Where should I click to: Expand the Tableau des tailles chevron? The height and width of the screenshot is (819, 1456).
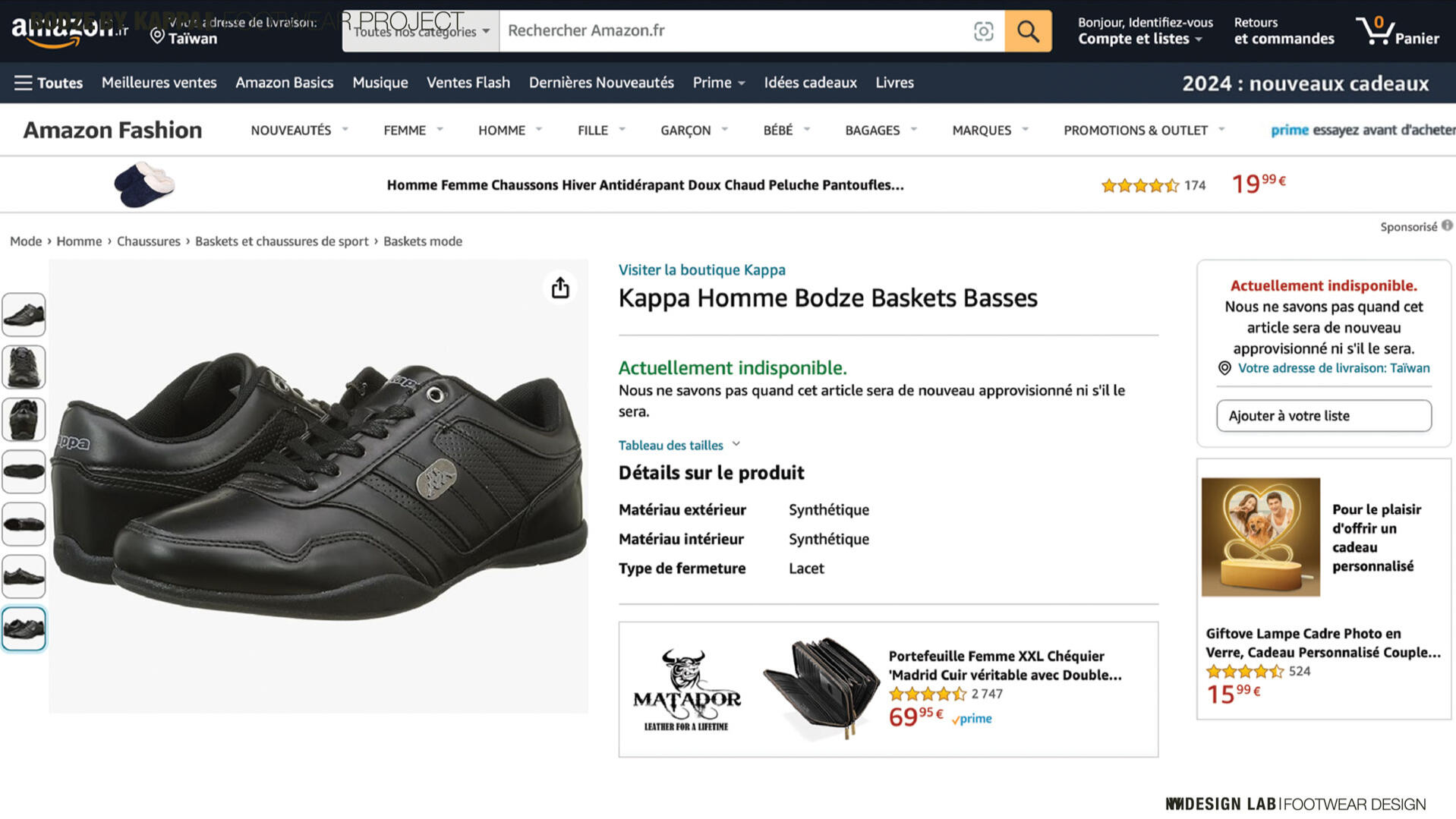[x=736, y=445]
